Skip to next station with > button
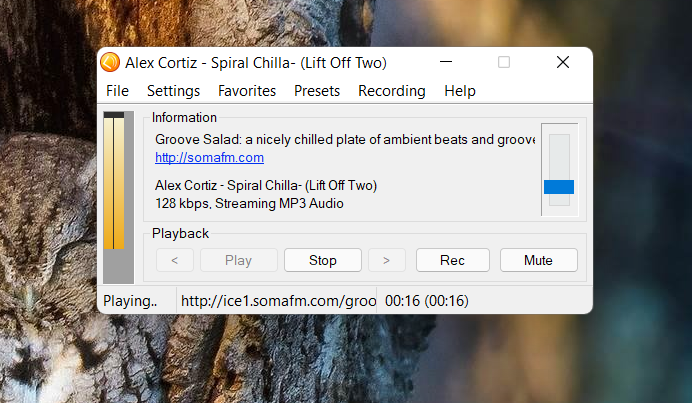This screenshot has height=403, width=692. [387, 260]
